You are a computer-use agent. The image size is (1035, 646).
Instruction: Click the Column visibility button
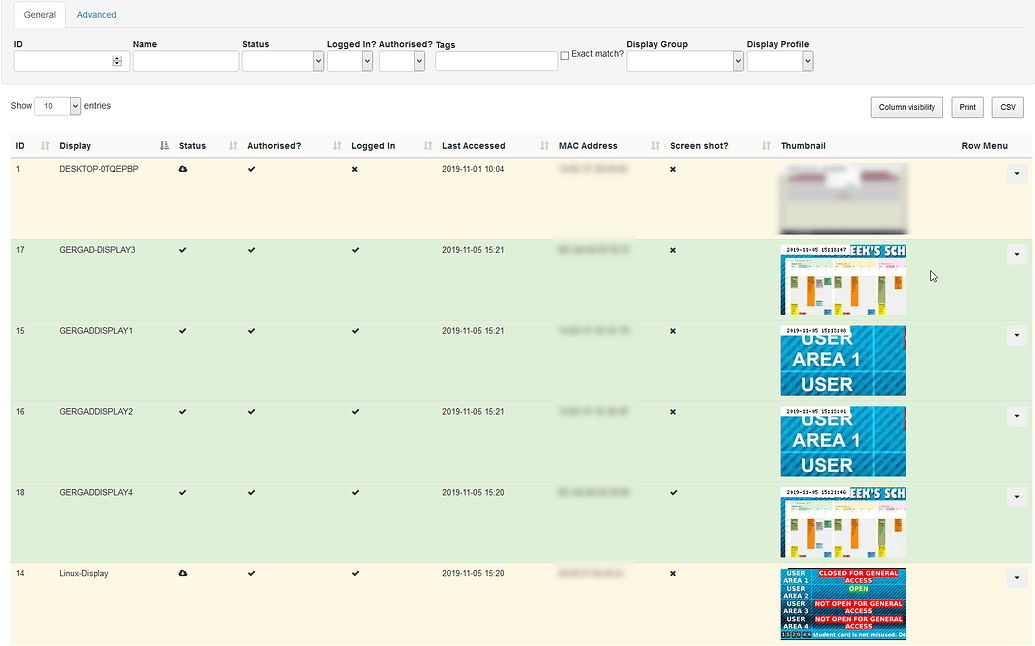tap(906, 107)
